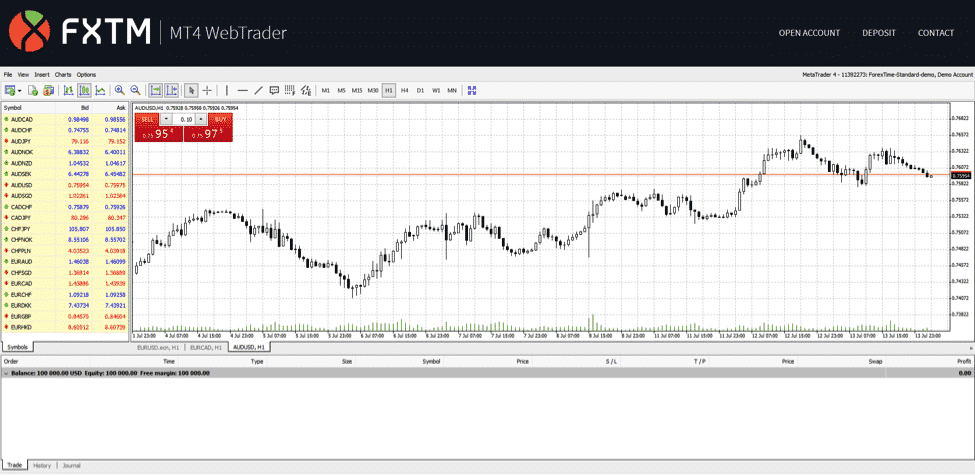Set timeframe to M15
975x476 pixels.
click(357, 90)
